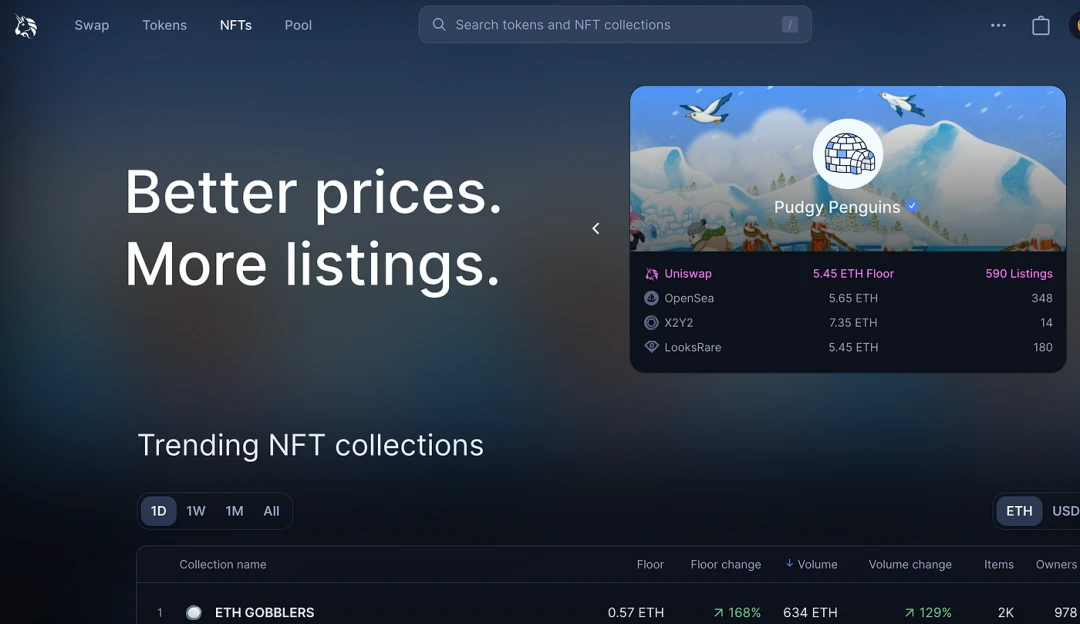Open the ETH GOBBLERS collection
Image resolution: width=1080 pixels, height=624 pixels.
click(265, 612)
